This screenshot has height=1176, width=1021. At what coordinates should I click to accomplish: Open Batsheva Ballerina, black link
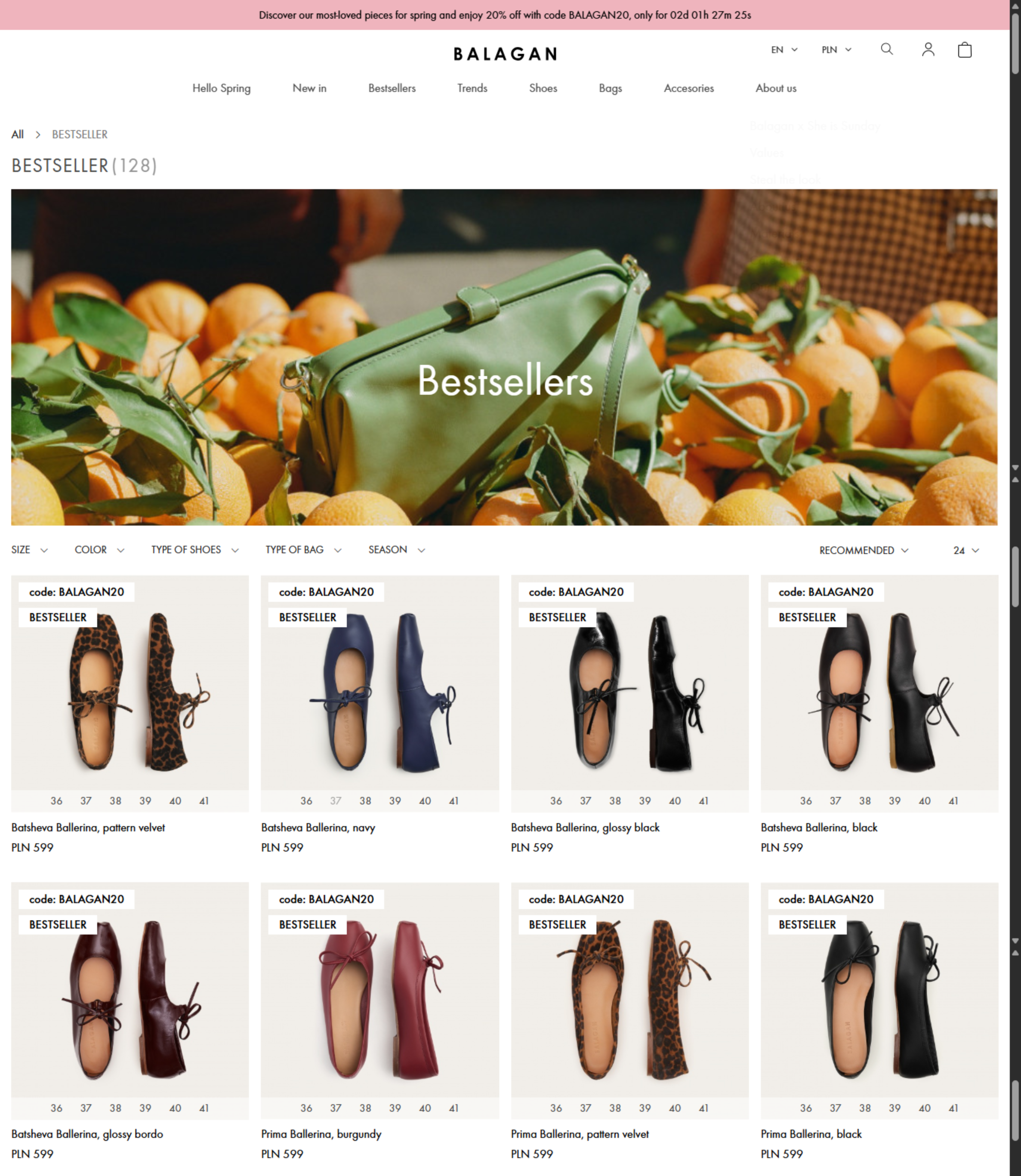819,827
